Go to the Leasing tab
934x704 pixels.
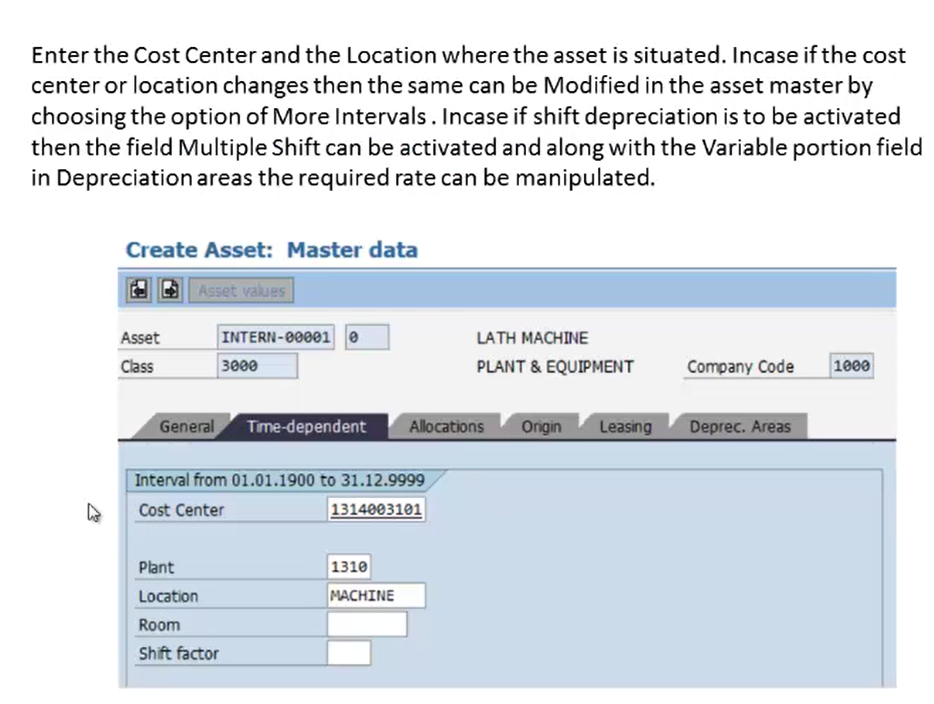(625, 426)
